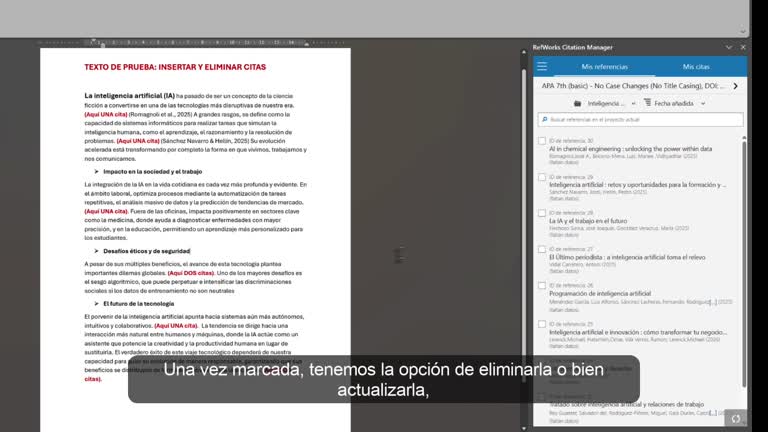
Task: Click red placeholder '(Aquí DOS citas)' in document
Action: point(191,273)
